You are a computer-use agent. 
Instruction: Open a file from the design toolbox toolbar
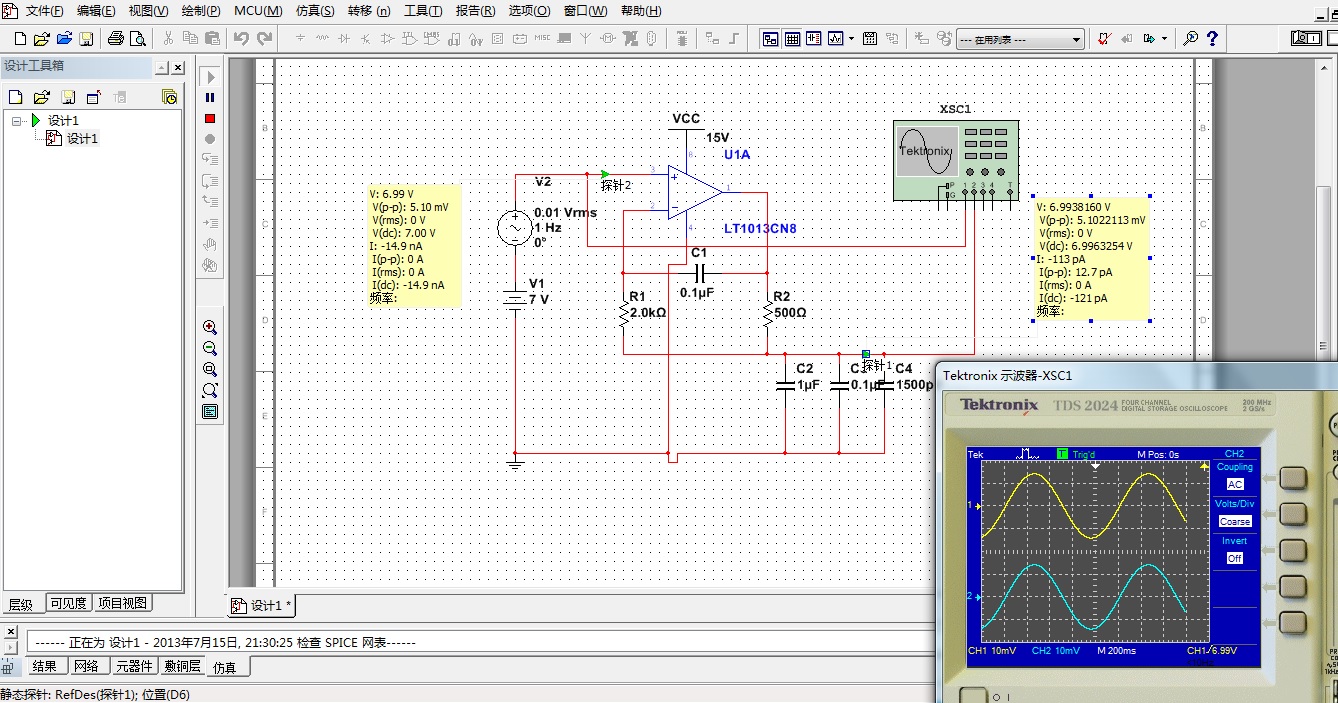click(41, 97)
